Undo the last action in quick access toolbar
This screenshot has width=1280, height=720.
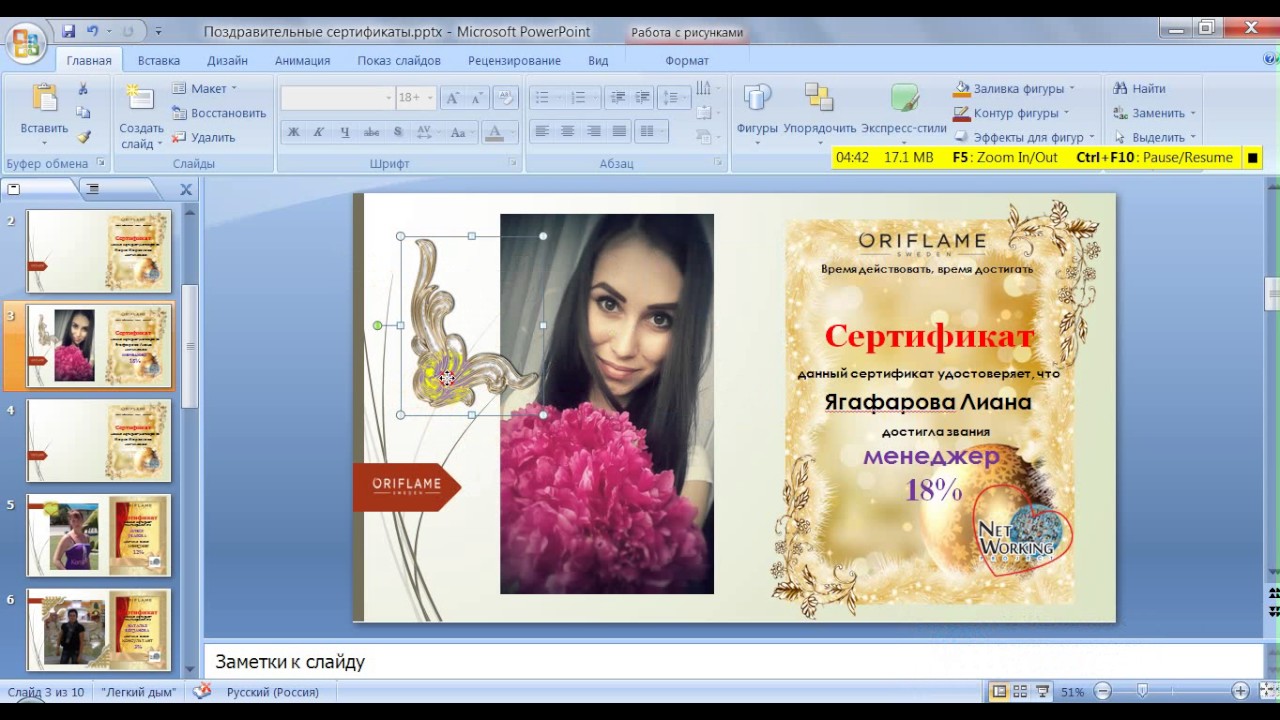[x=93, y=31]
